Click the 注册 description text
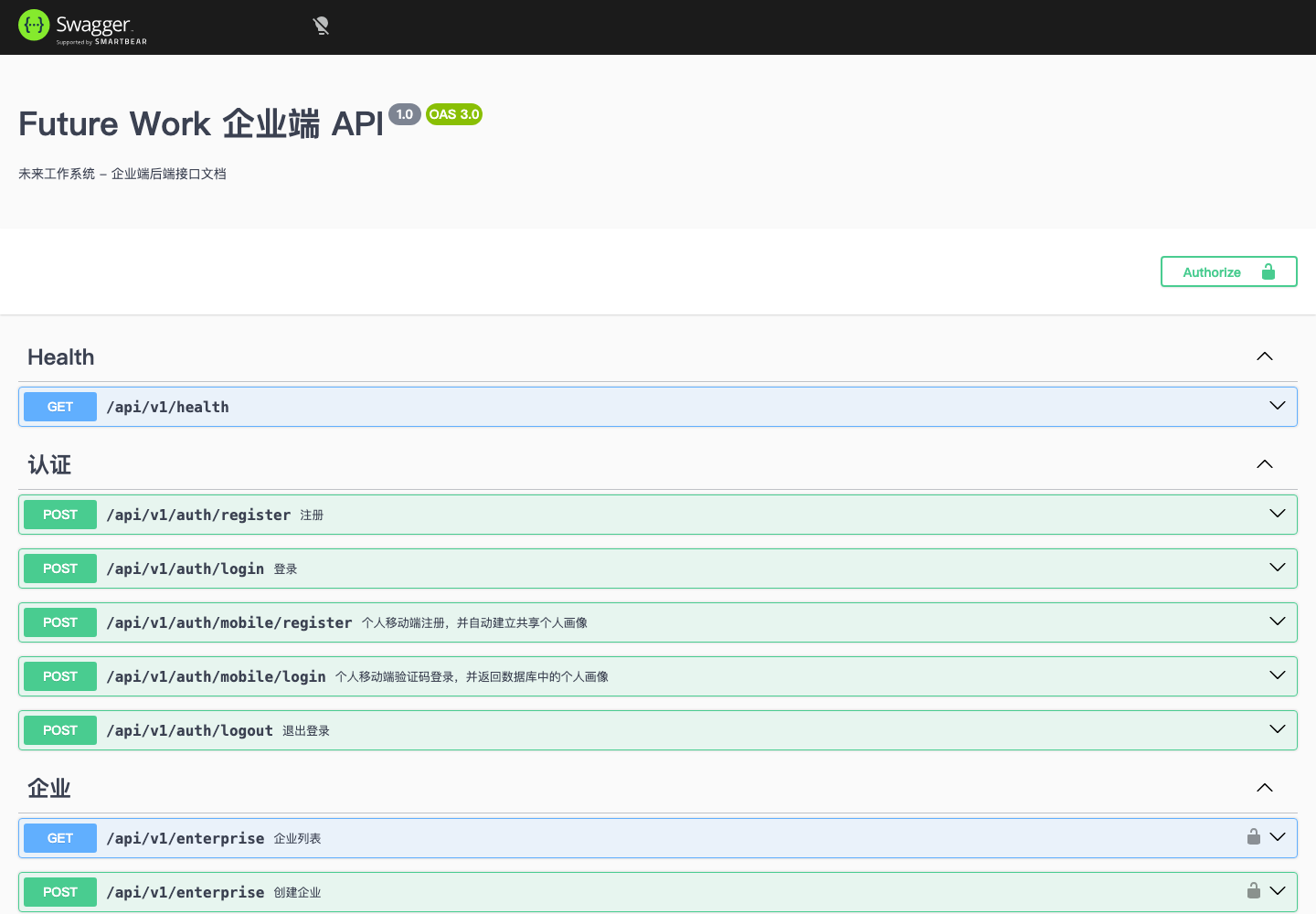The height and width of the screenshot is (914, 1316). coord(312,515)
